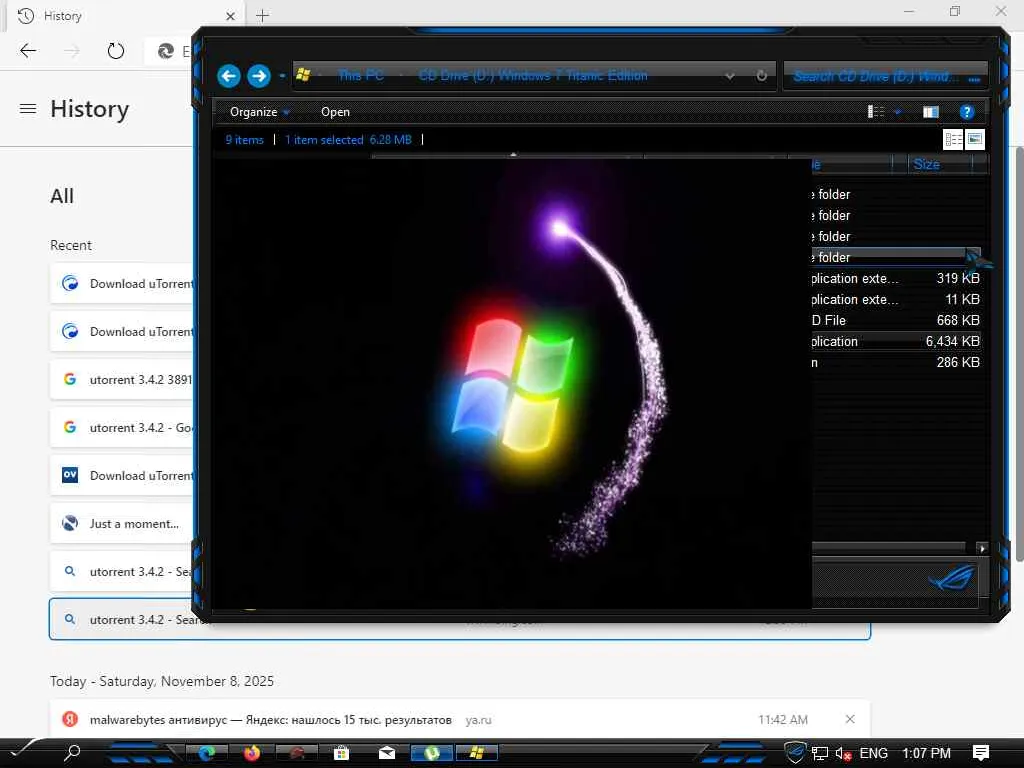
Task: Click the Windows flag icon in the address bar
Action: [x=303, y=74]
